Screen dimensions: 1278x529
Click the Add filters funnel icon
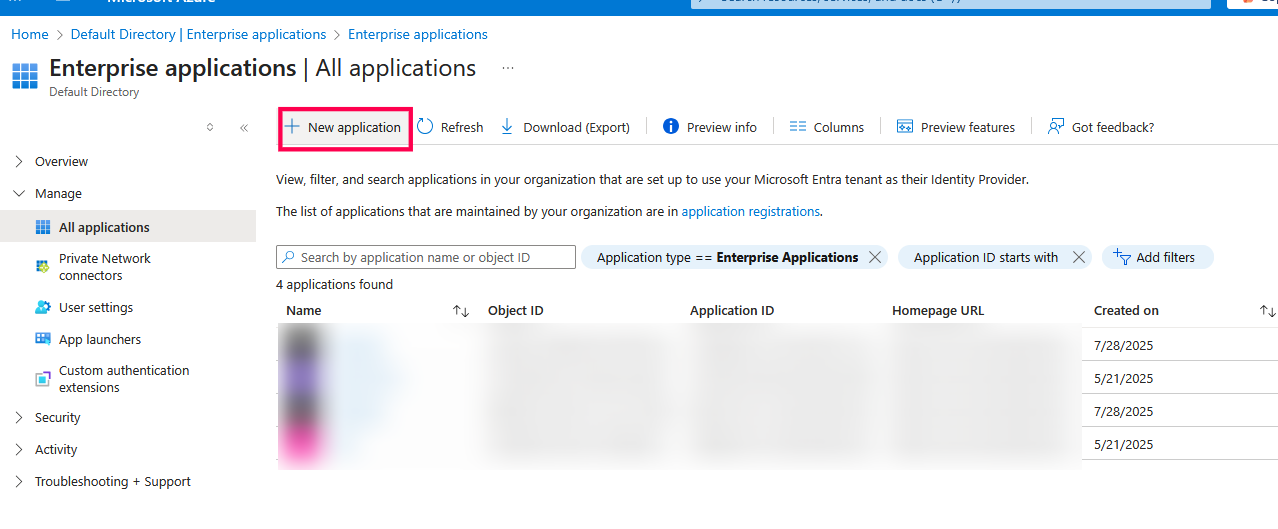(1121, 257)
